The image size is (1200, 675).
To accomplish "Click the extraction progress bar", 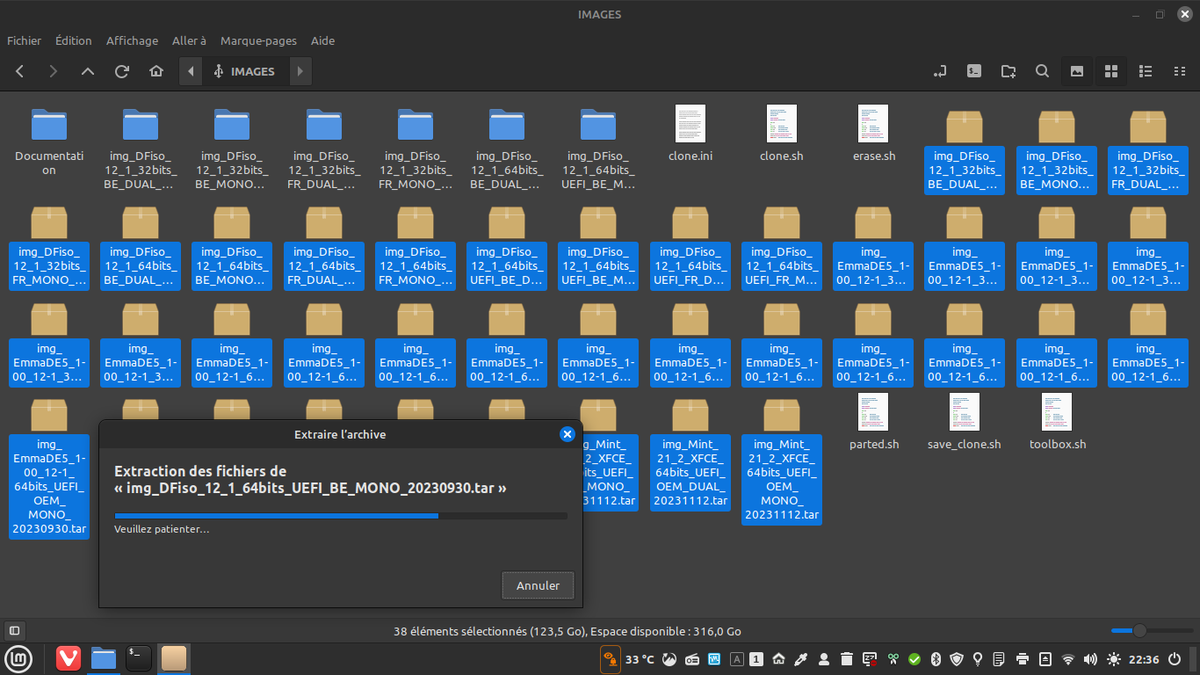I will [340, 516].
